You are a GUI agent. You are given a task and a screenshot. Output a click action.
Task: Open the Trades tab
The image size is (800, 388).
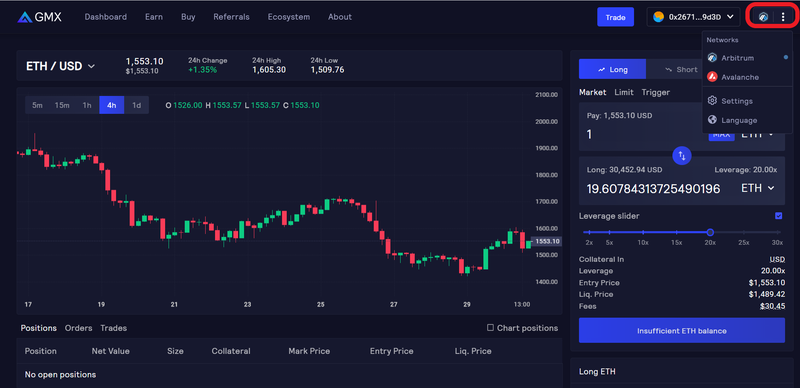point(113,328)
